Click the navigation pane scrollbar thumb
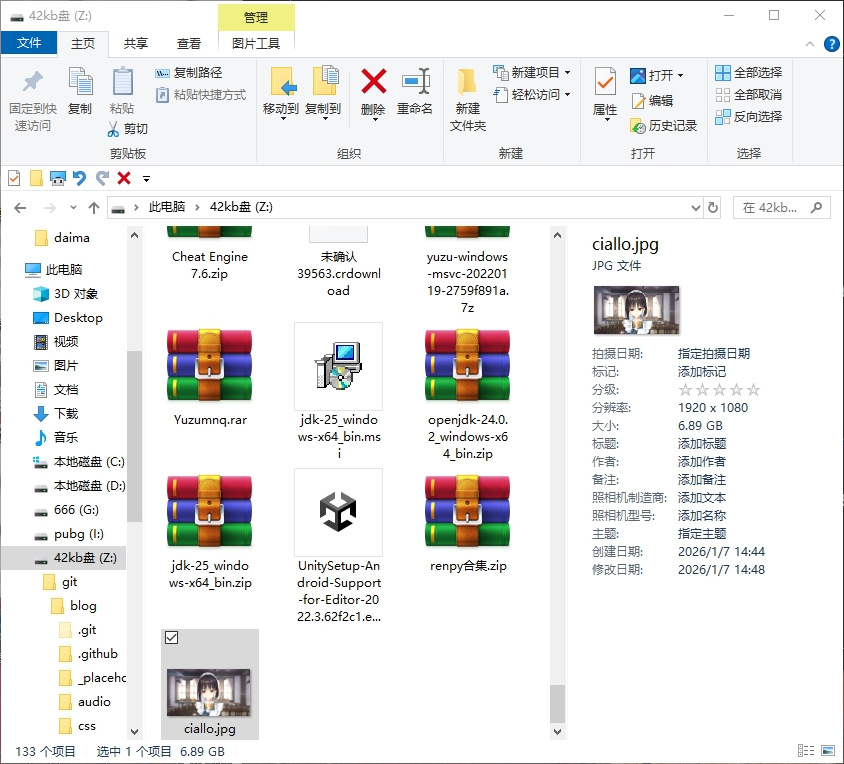The width and height of the screenshot is (844, 764). 135,436
